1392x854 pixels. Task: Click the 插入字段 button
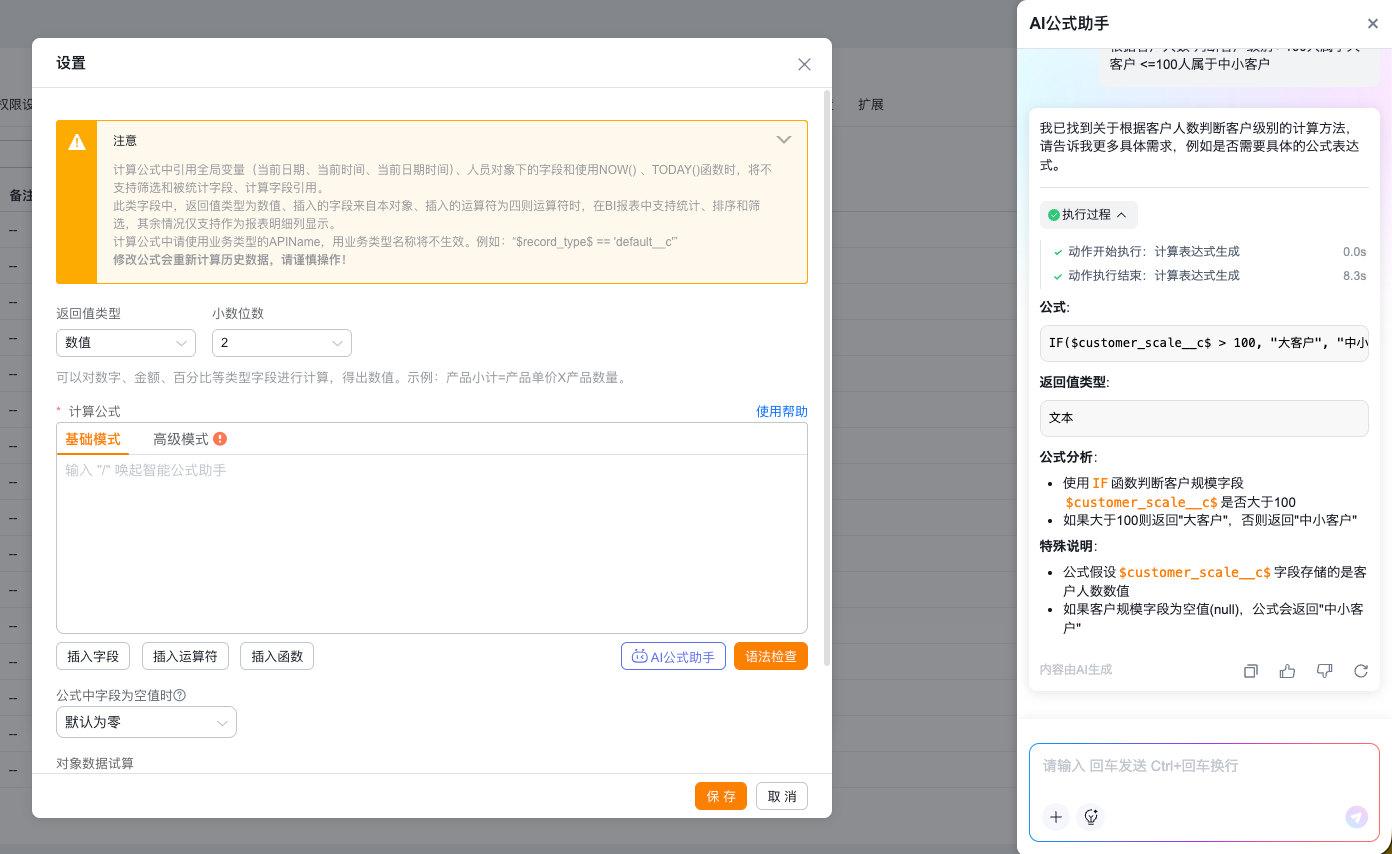pyautogui.click(x=93, y=656)
